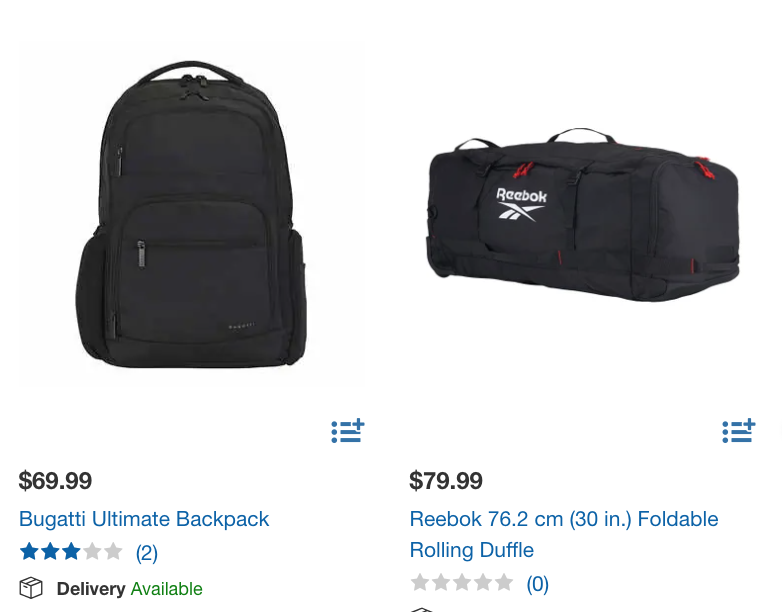Add Reebok Rolling Duffle to list
Viewport: 782px width, 612px height.
click(x=739, y=431)
